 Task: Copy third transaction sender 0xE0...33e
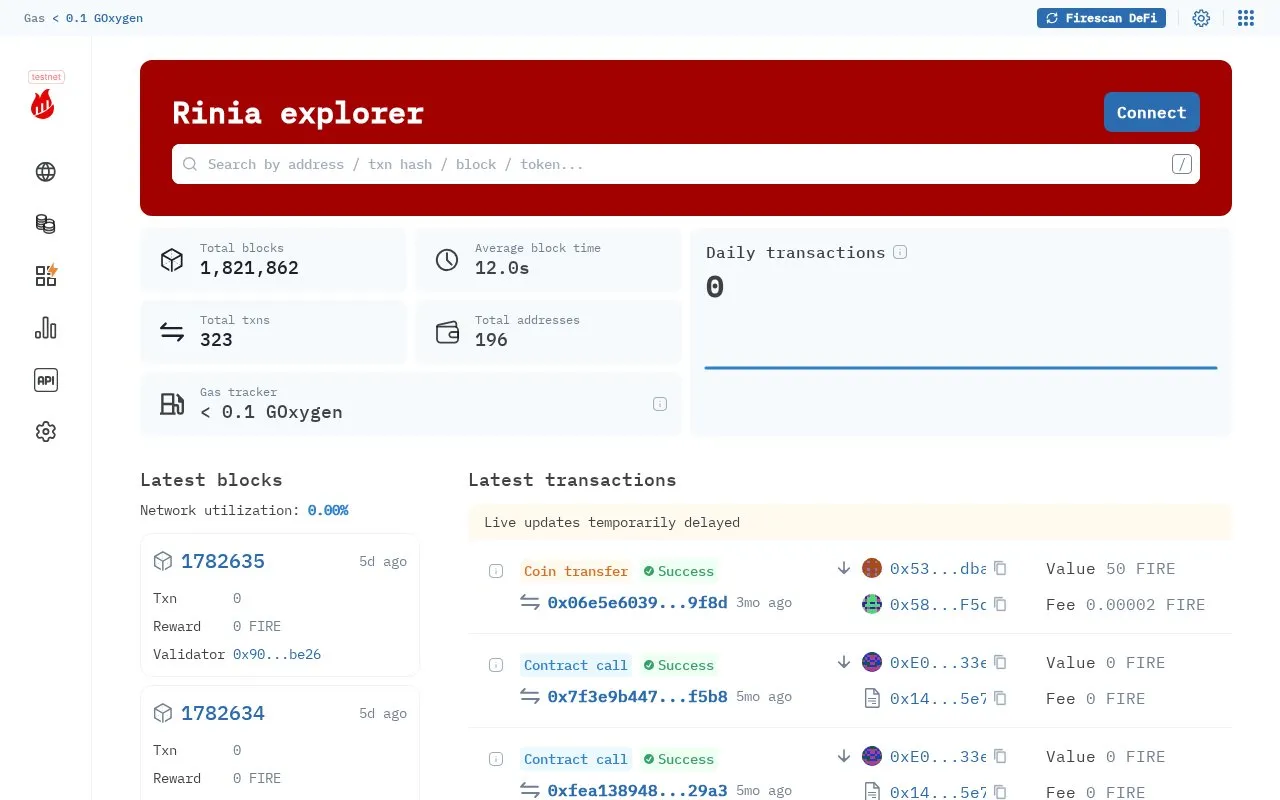pyautogui.click(x=1000, y=756)
